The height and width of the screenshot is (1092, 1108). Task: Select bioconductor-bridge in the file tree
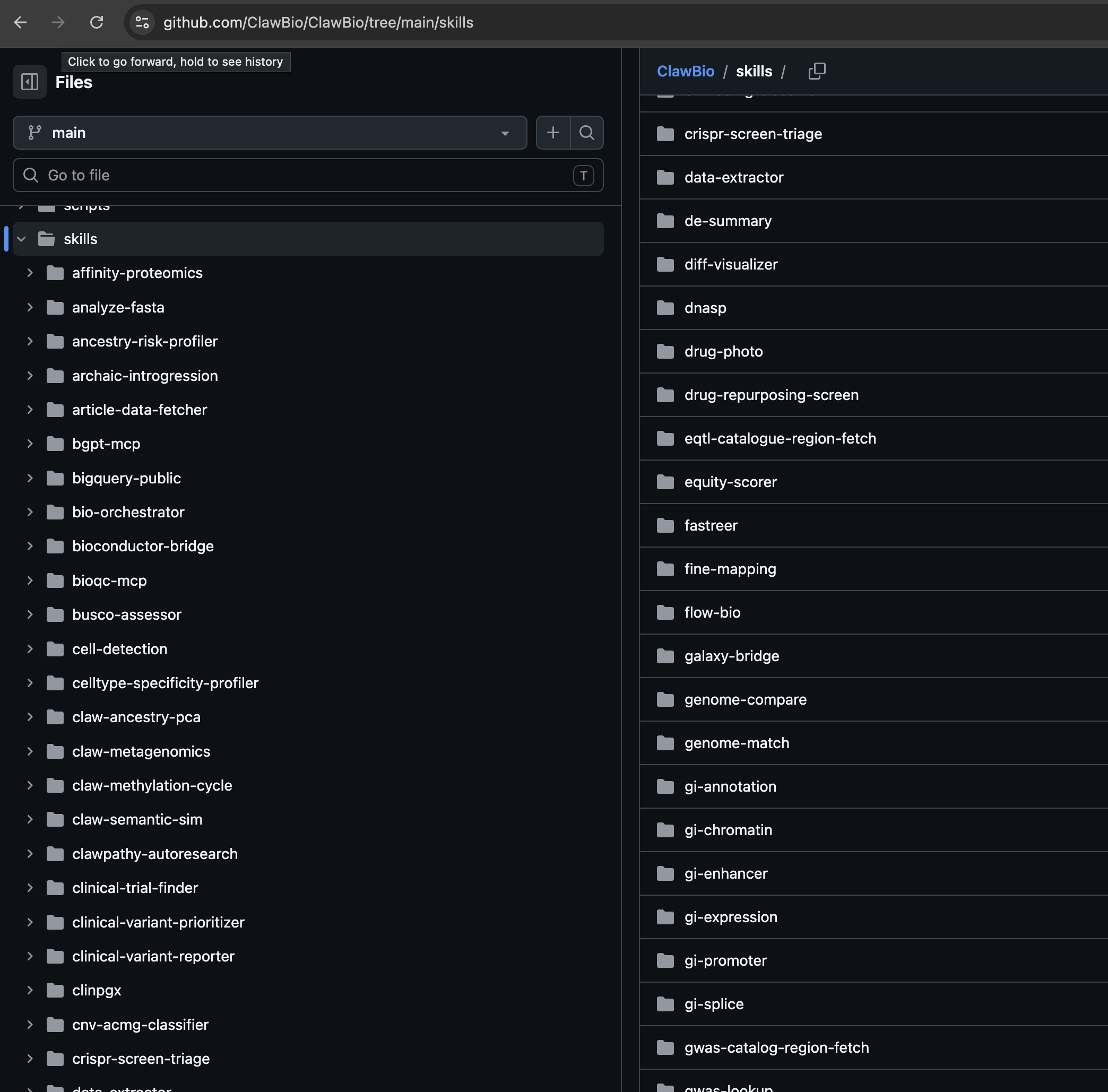click(x=143, y=546)
